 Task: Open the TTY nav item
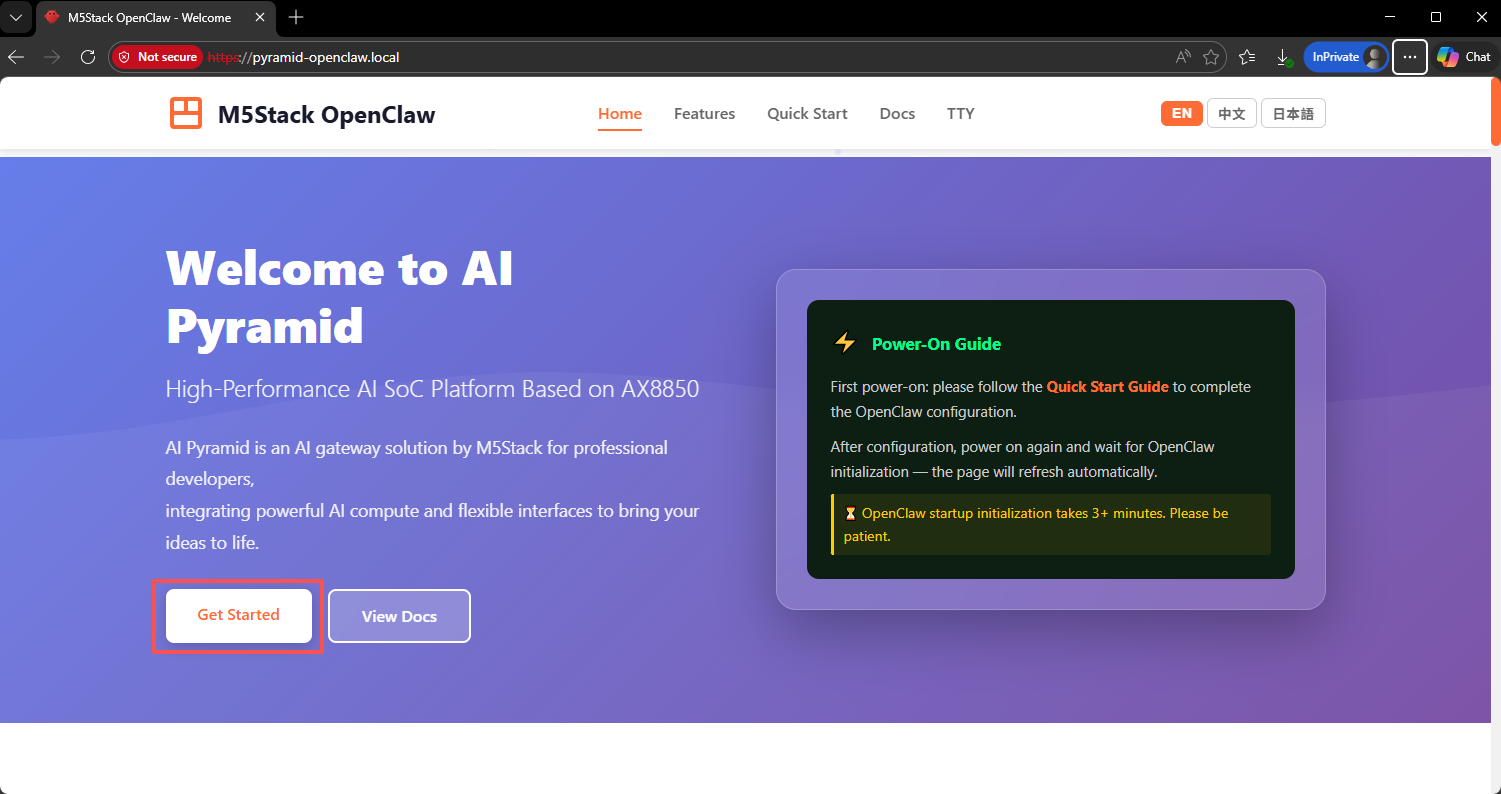(x=960, y=114)
